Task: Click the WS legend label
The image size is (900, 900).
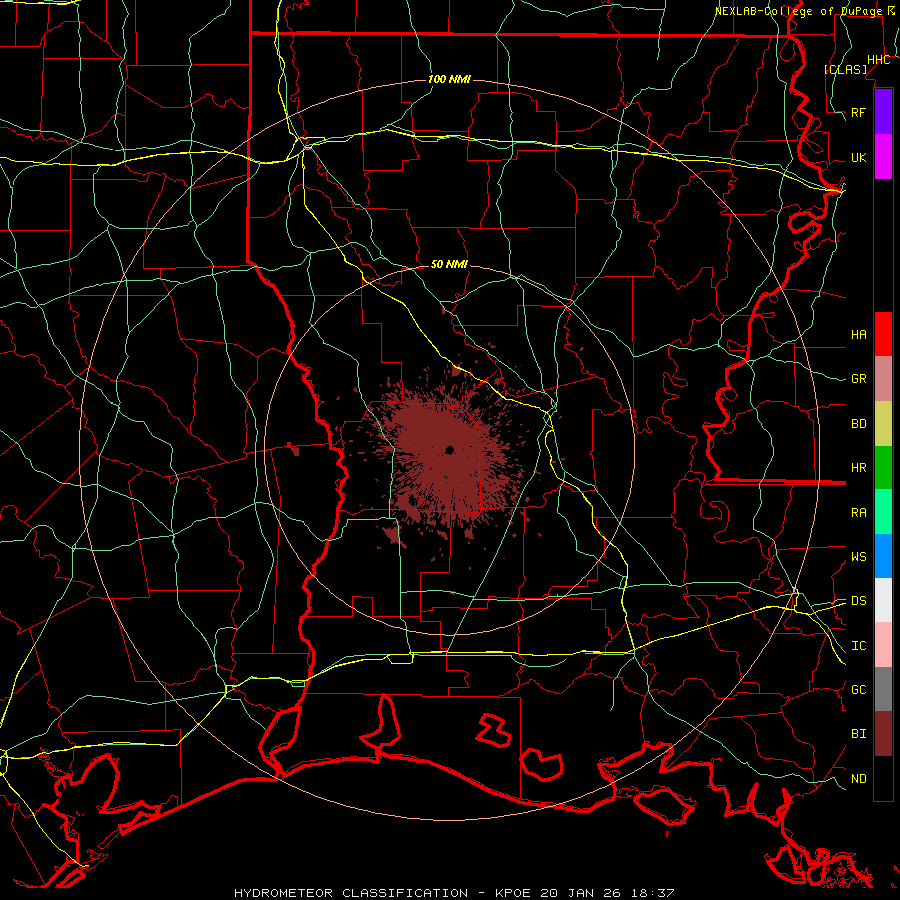Action: [x=858, y=557]
